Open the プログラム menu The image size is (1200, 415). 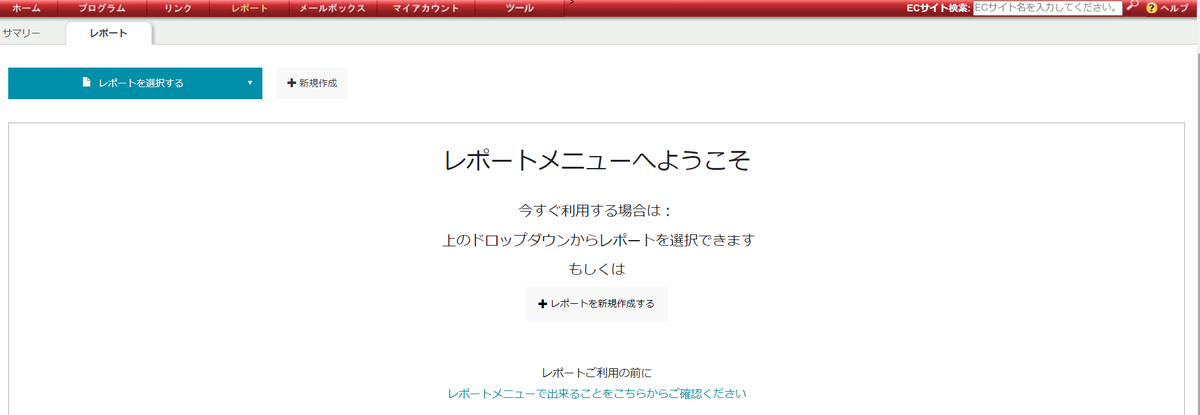point(102,8)
